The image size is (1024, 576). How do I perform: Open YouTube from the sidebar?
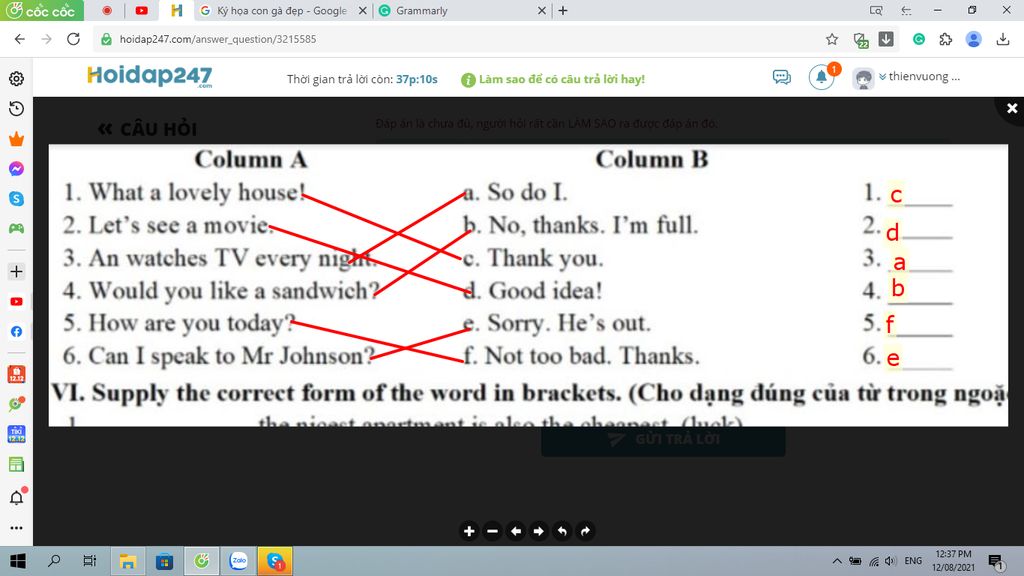pyautogui.click(x=16, y=301)
